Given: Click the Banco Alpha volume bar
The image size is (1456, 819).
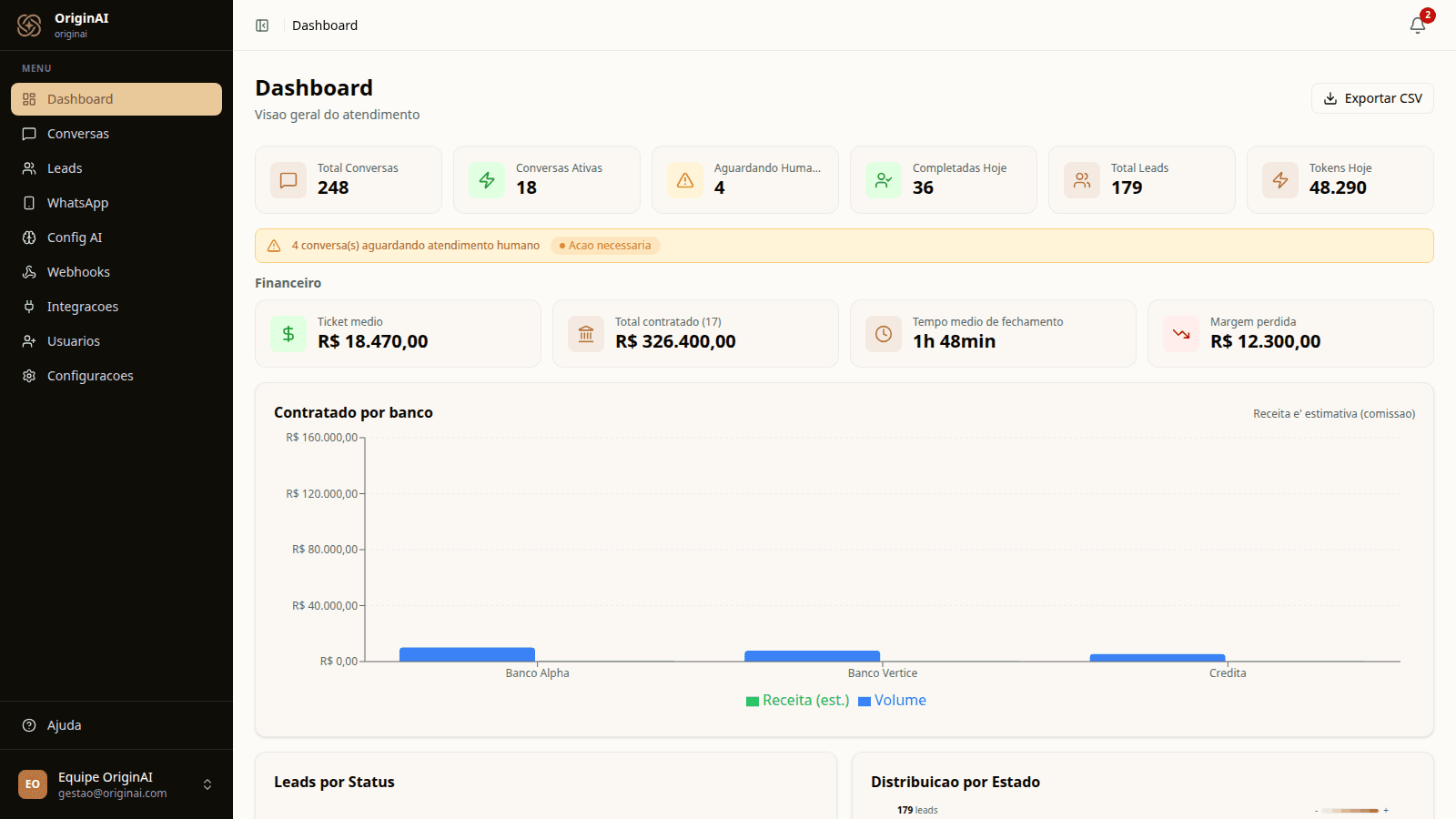Looking at the screenshot, I should click(x=467, y=654).
